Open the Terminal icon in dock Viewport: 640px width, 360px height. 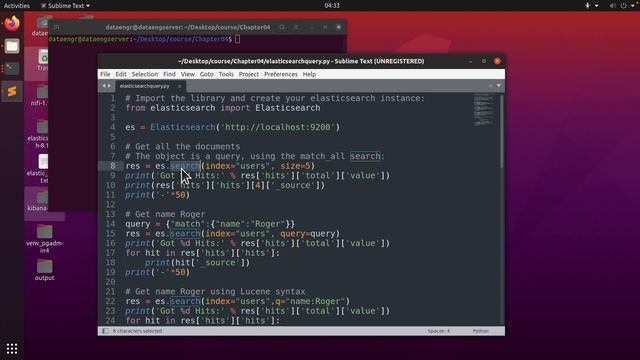(12, 69)
